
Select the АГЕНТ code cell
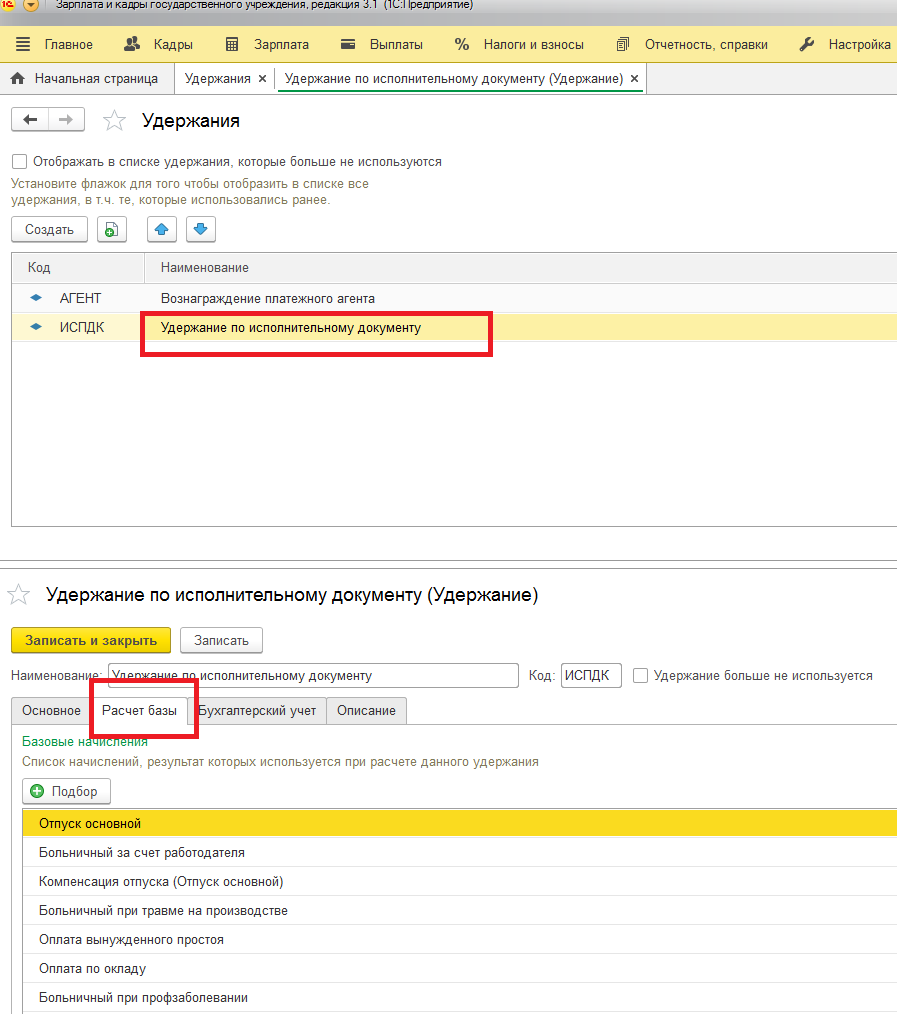coord(80,299)
